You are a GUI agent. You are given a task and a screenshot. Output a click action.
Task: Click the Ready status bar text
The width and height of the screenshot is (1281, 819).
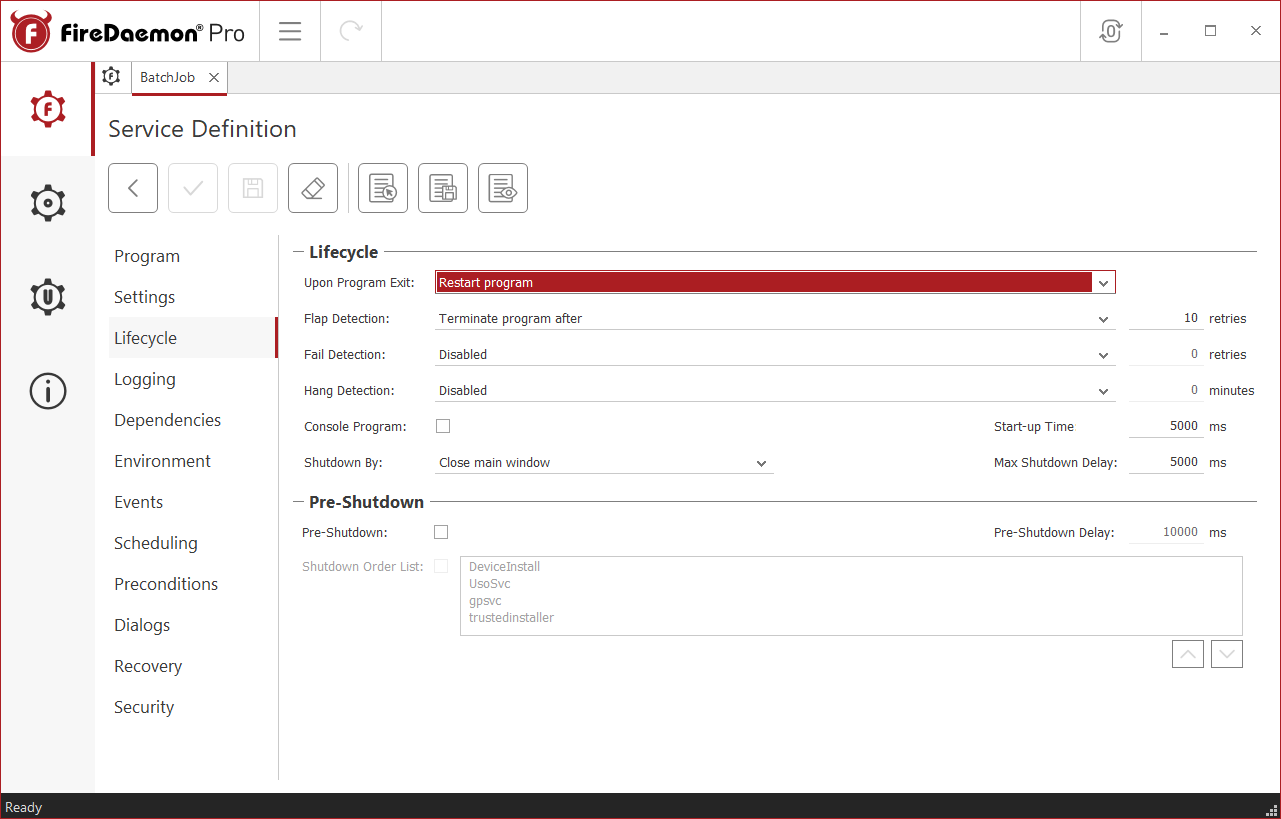click(24, 807)
